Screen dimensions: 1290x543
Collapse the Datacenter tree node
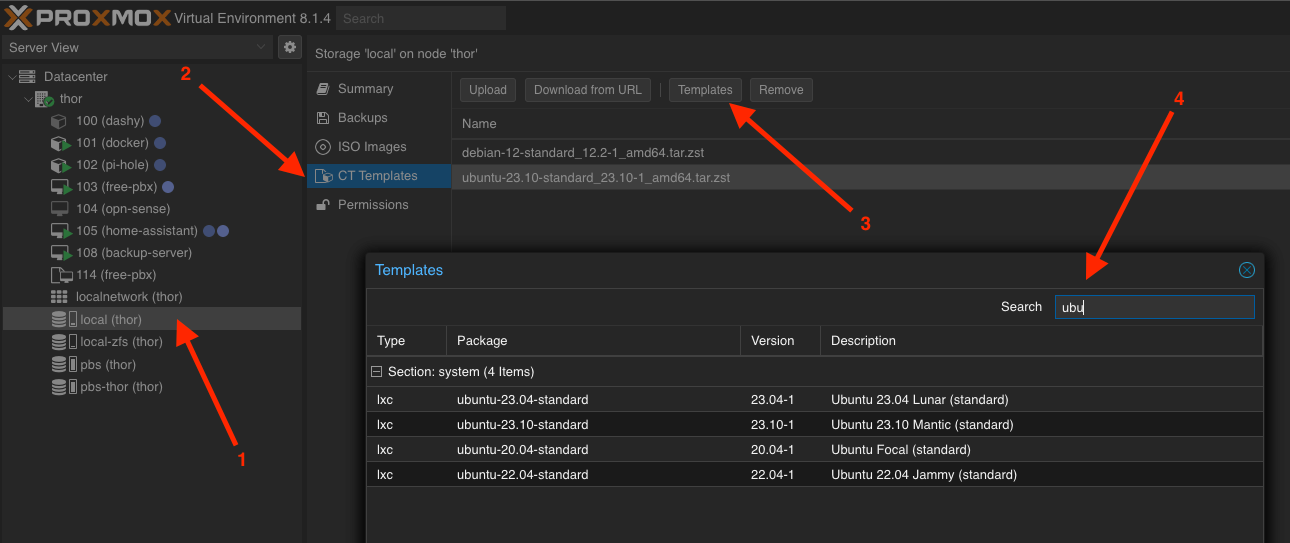coord(12,77)
